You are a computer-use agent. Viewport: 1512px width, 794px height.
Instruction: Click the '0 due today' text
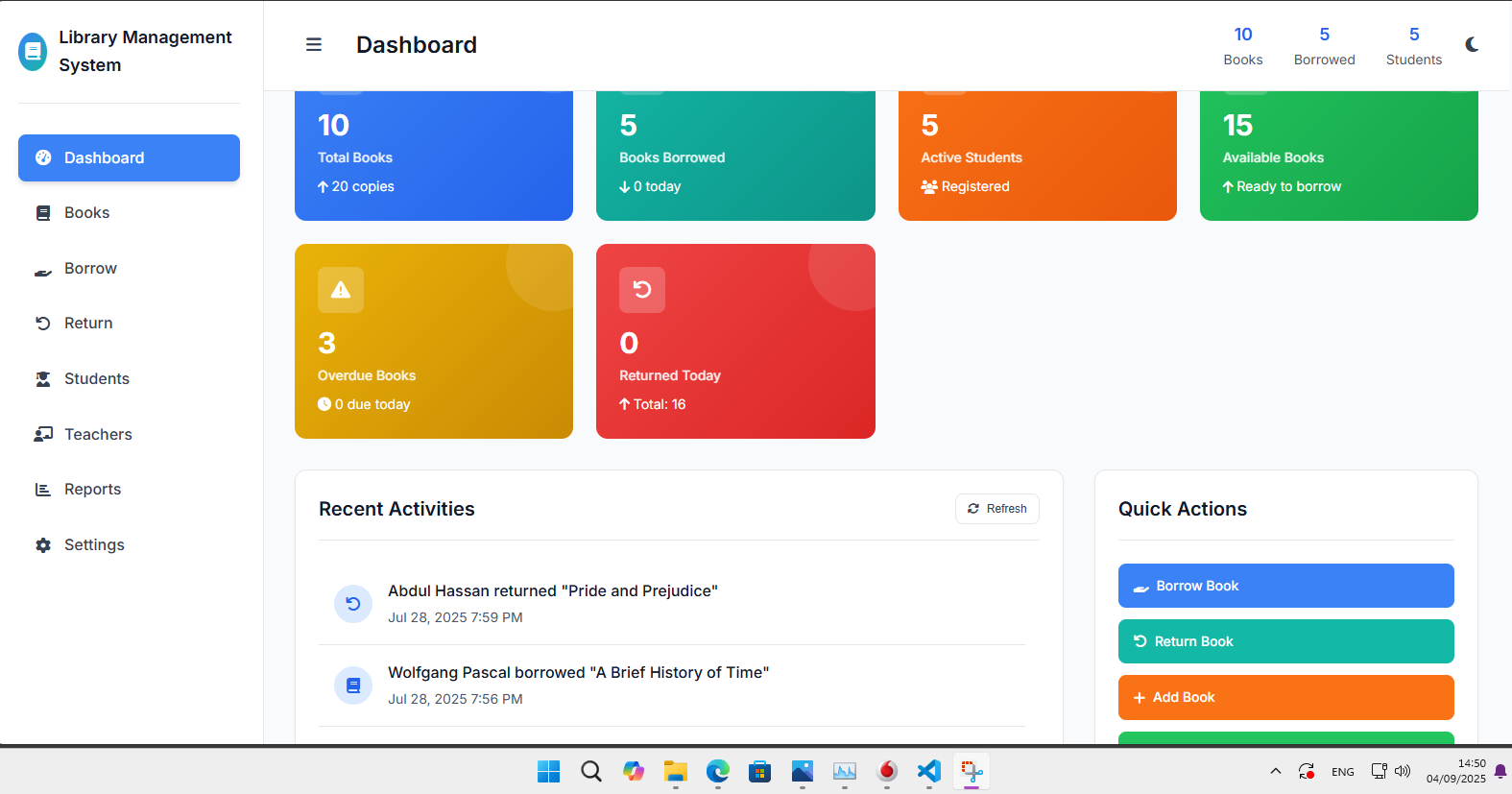point(372,404)
